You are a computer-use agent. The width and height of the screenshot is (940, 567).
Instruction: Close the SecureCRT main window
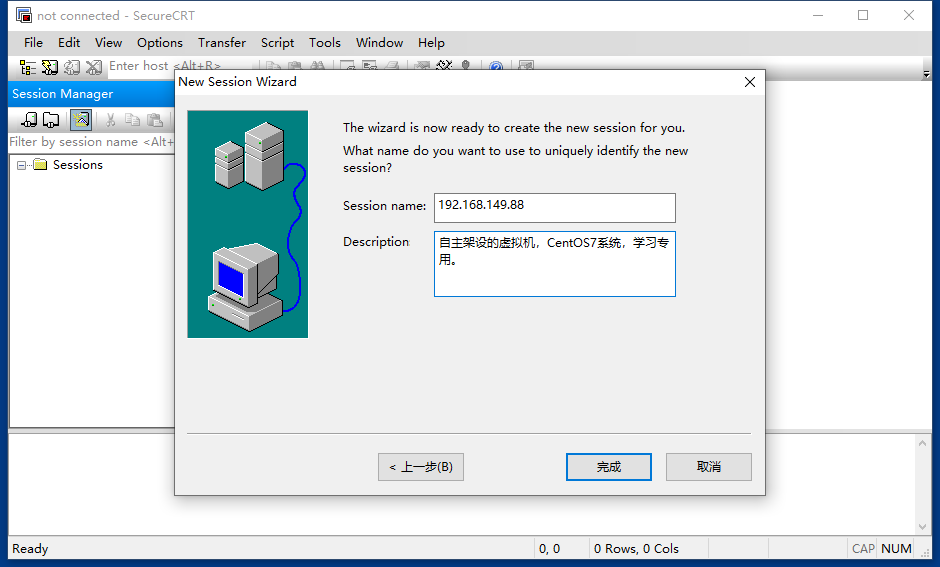coord(909,16)
